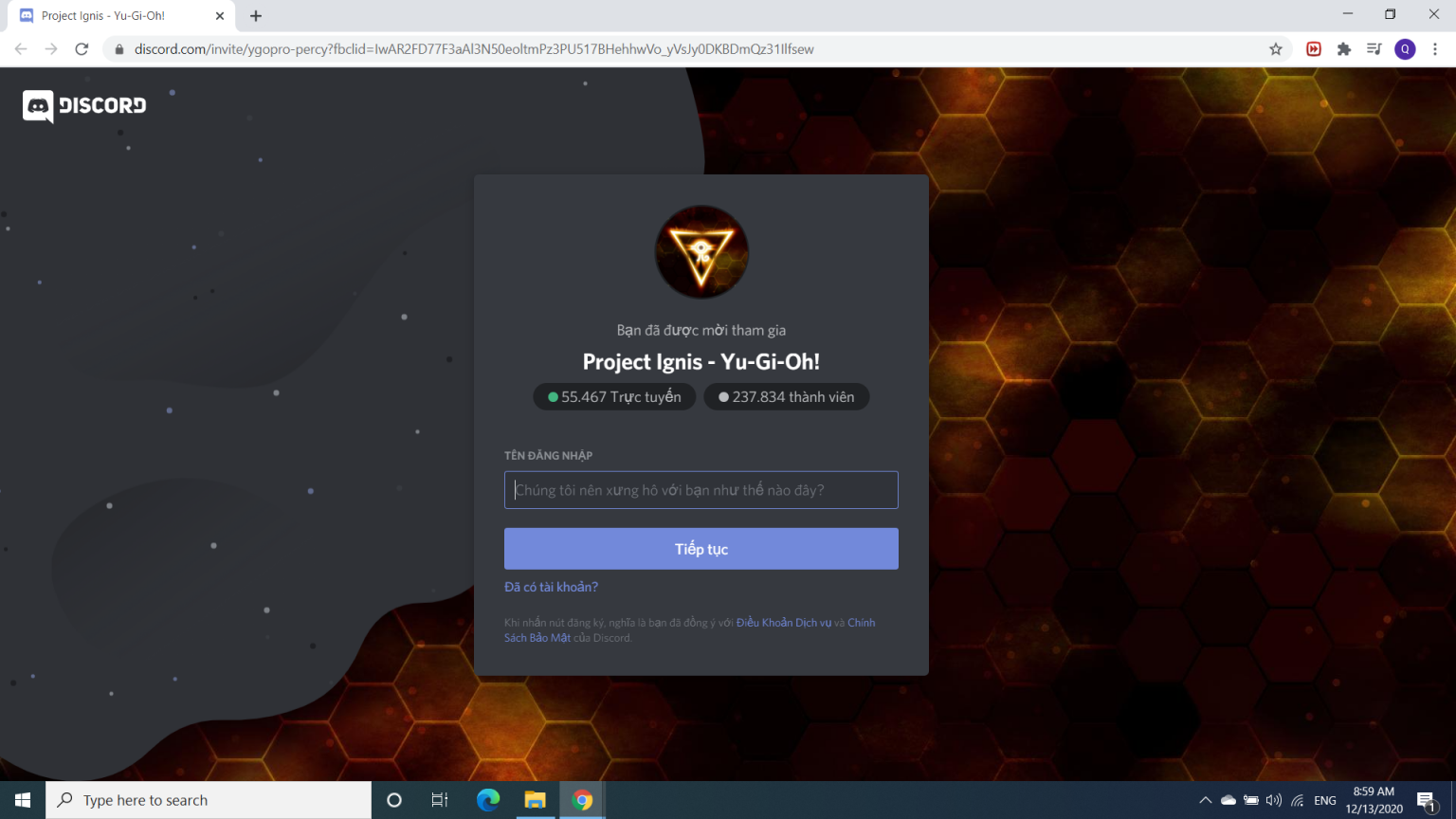1456x819 pixels.
Task: Click the username input field
Action: coord(701,490)
